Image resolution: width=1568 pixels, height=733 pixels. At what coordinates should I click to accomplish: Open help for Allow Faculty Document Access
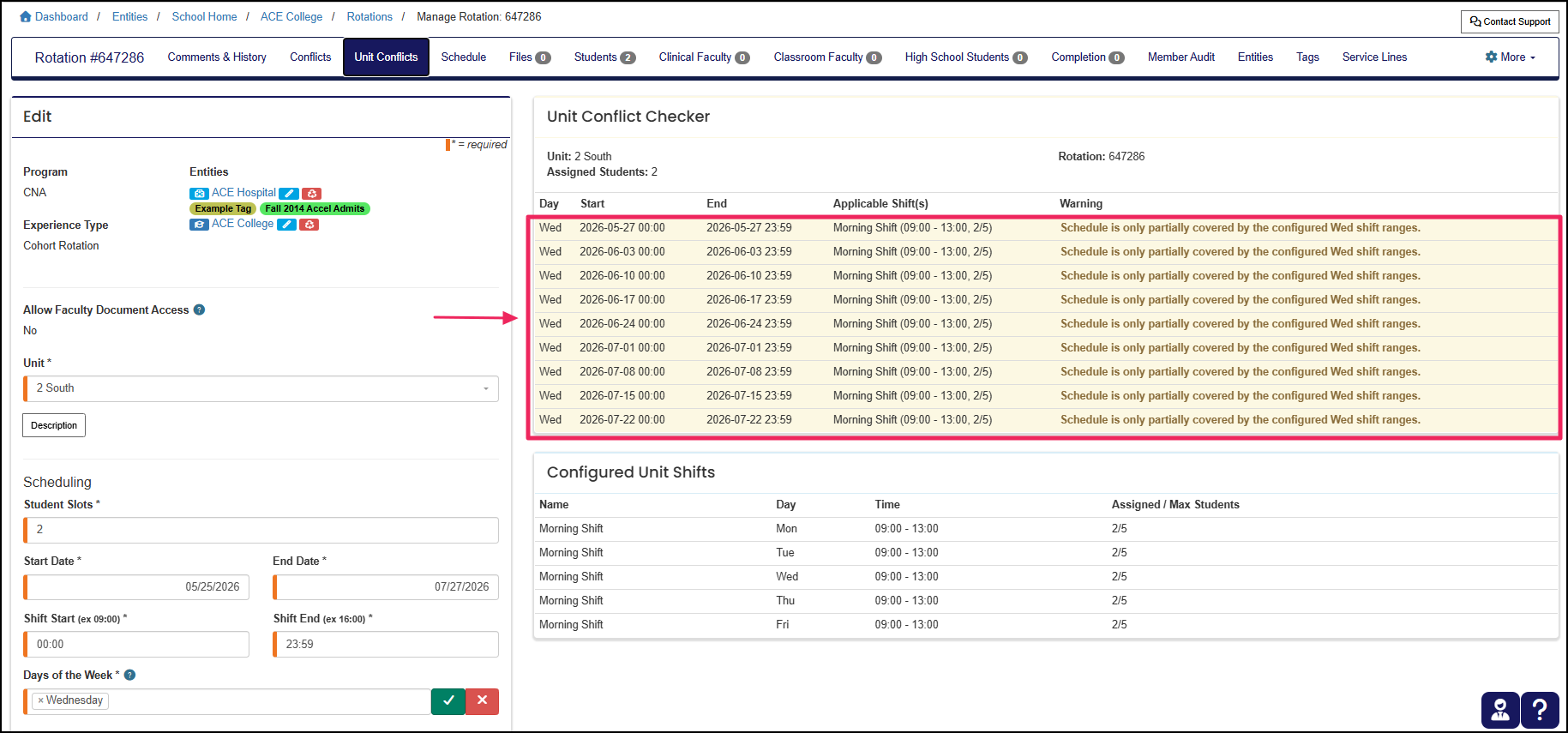point(199,310)
